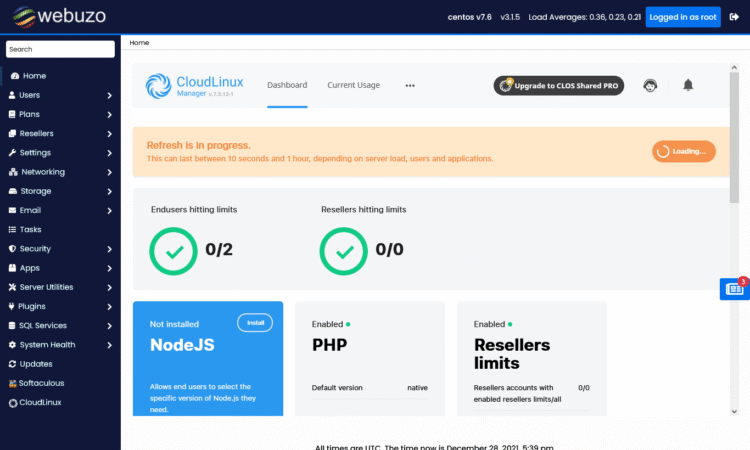Viewport: 750px width, 450px height.
Task: Click the System Health gear icon
Action: [x=12, y=345]
